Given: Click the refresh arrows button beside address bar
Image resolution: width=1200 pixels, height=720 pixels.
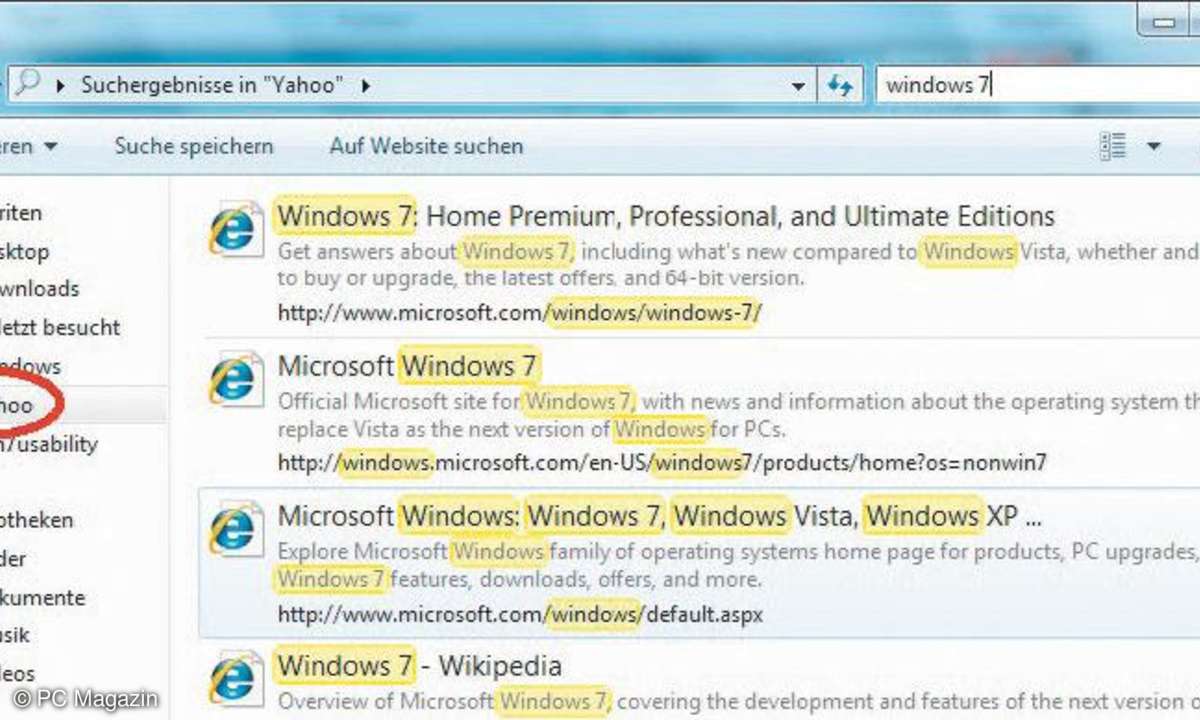Looking at the screenshot, I should click(x=840, y=86).
